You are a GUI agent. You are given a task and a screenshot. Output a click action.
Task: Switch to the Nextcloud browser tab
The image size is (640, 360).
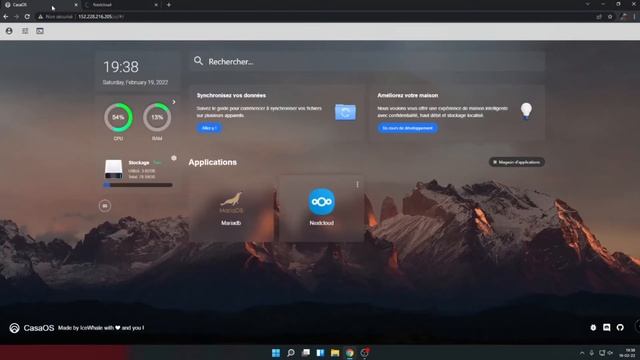pos(122,5)
